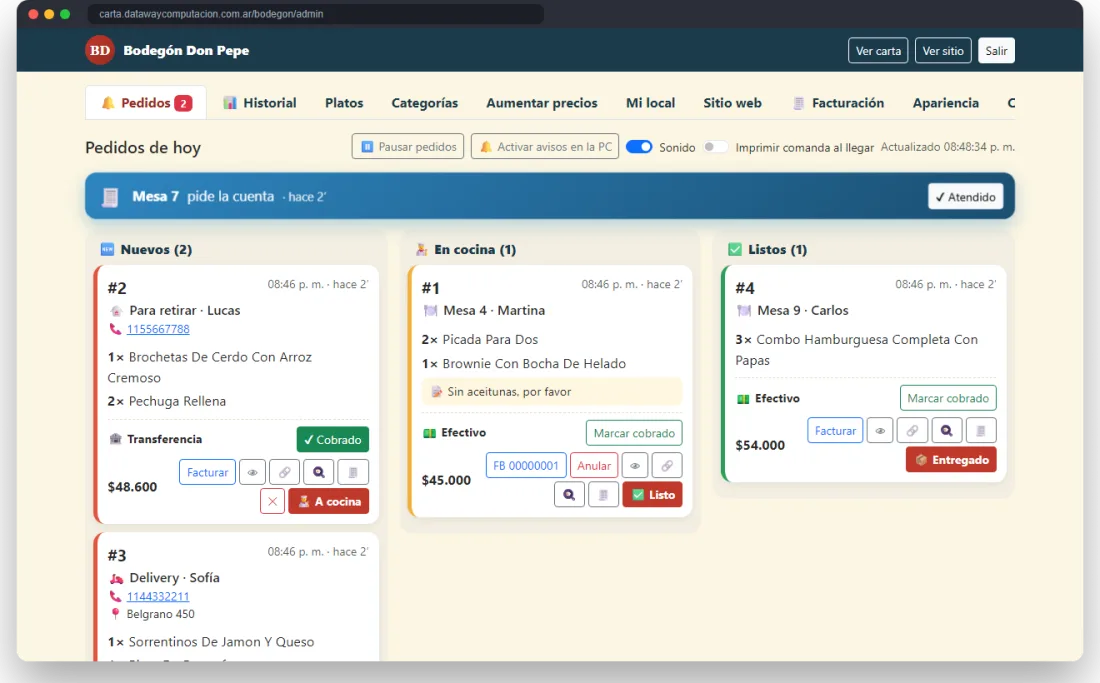Click the receipt icon on order #4
The image size is (1100, 683).
tap(981, 431)
